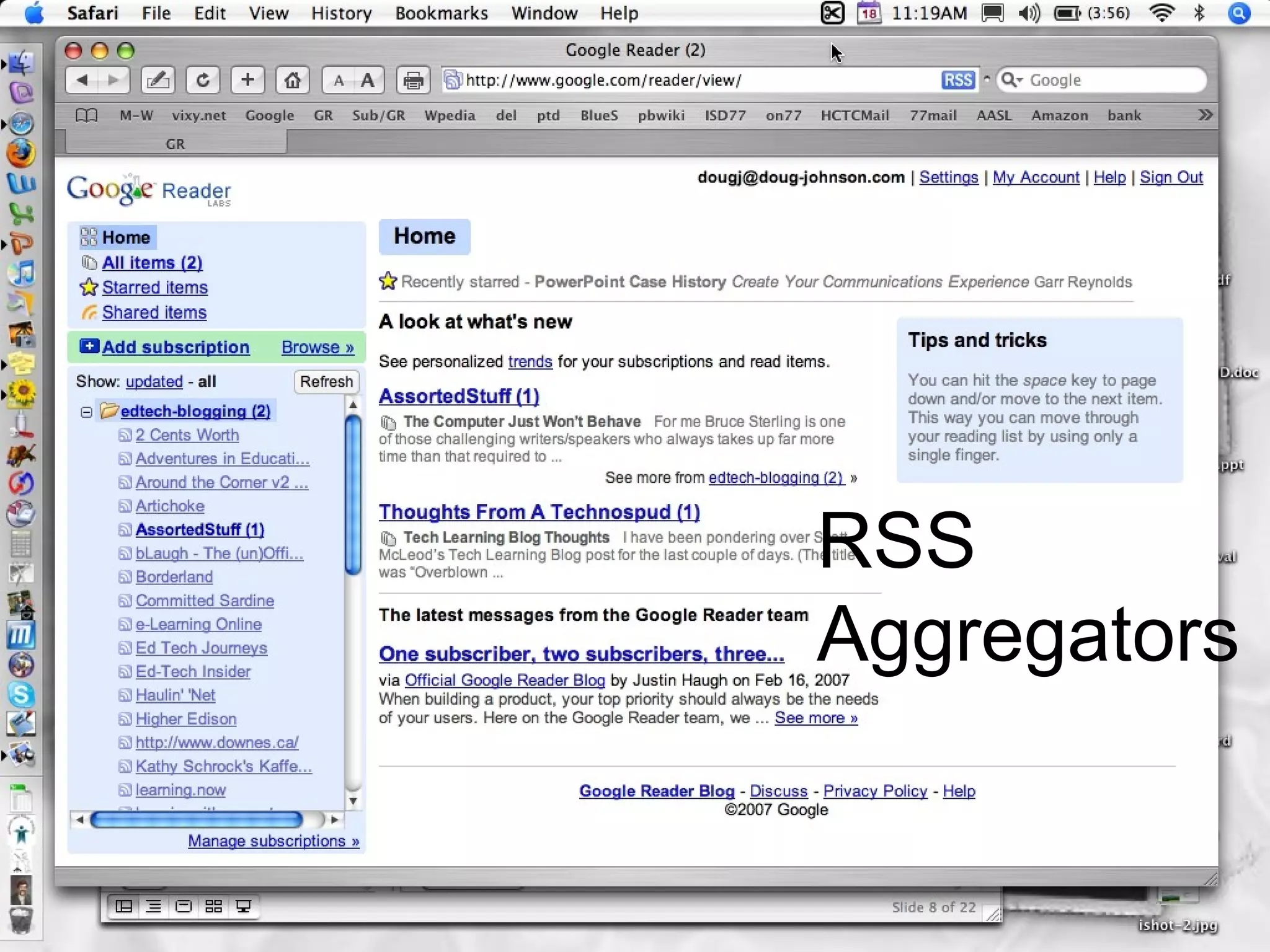
Task: Open the Bookmarks menu
Action: coord(442,13)
